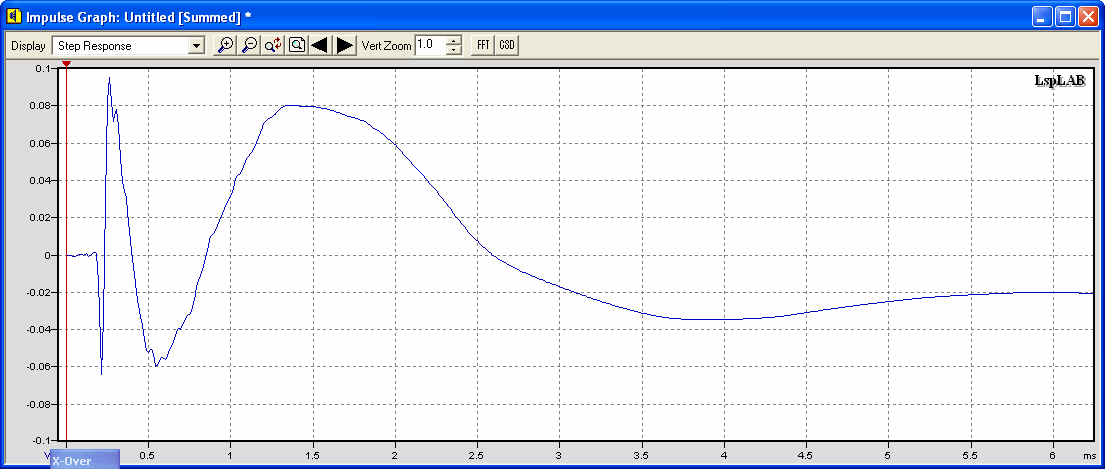Open the CSD plot

click(507, 45)
